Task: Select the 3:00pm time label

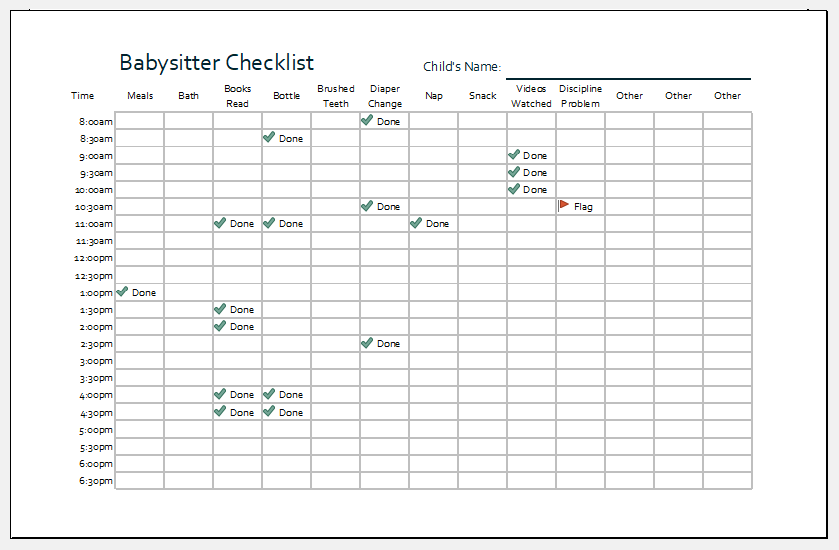Action: (x=96, y=361)
